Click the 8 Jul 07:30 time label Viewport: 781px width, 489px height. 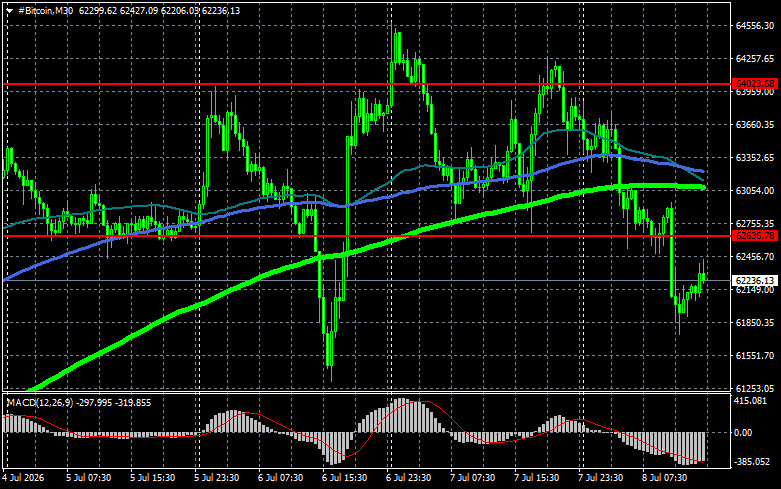(x=664, y=478)
